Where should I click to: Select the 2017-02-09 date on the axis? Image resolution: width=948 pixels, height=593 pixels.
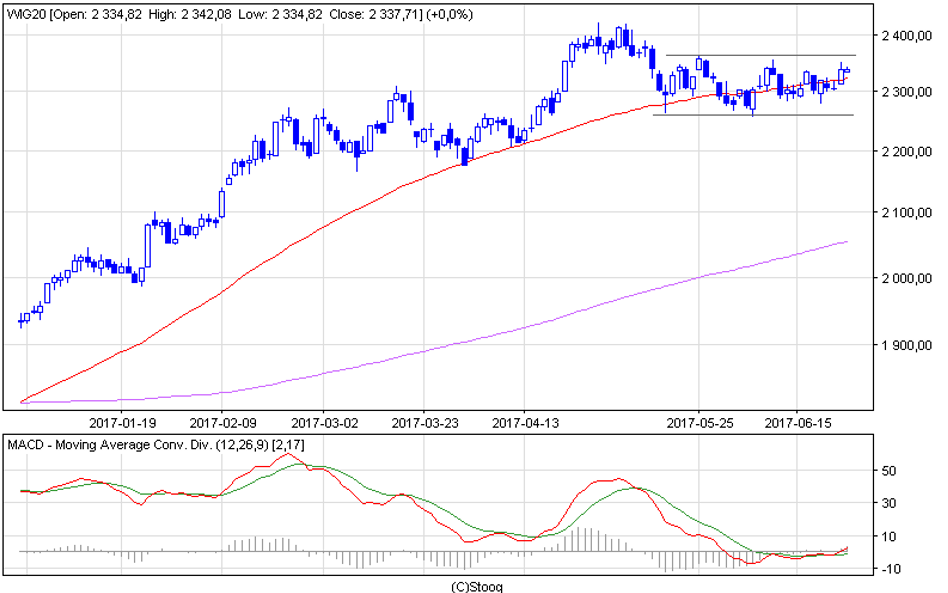222,422
